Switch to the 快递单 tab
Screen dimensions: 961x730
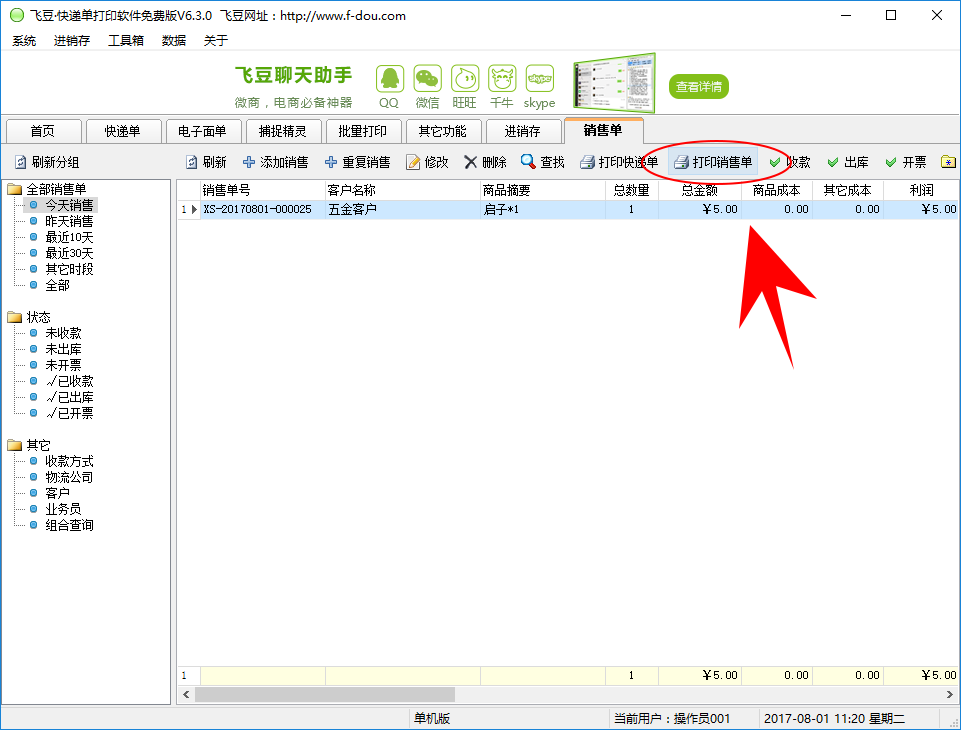coord(123,131)
